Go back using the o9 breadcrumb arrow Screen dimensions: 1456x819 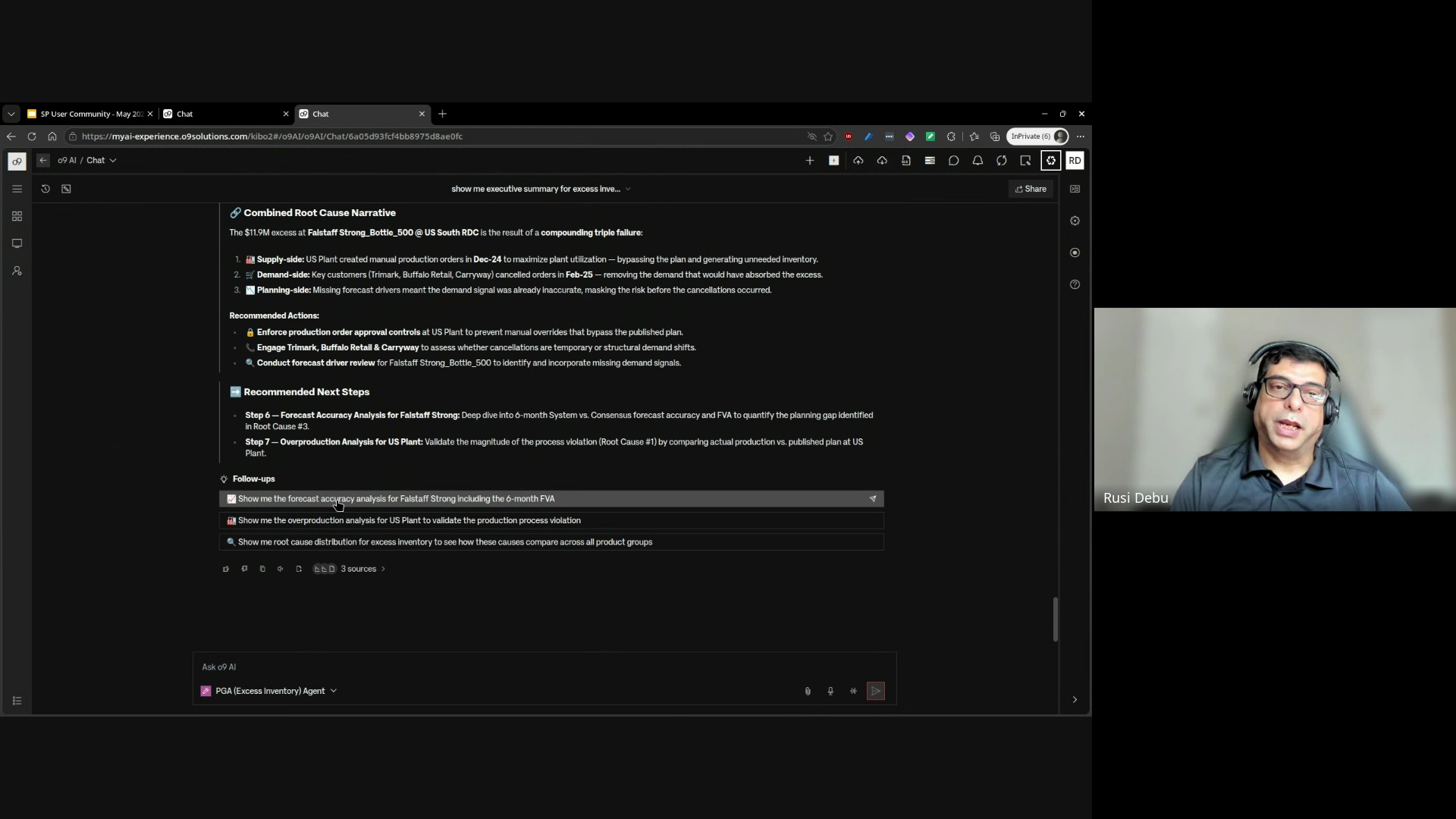43,160
